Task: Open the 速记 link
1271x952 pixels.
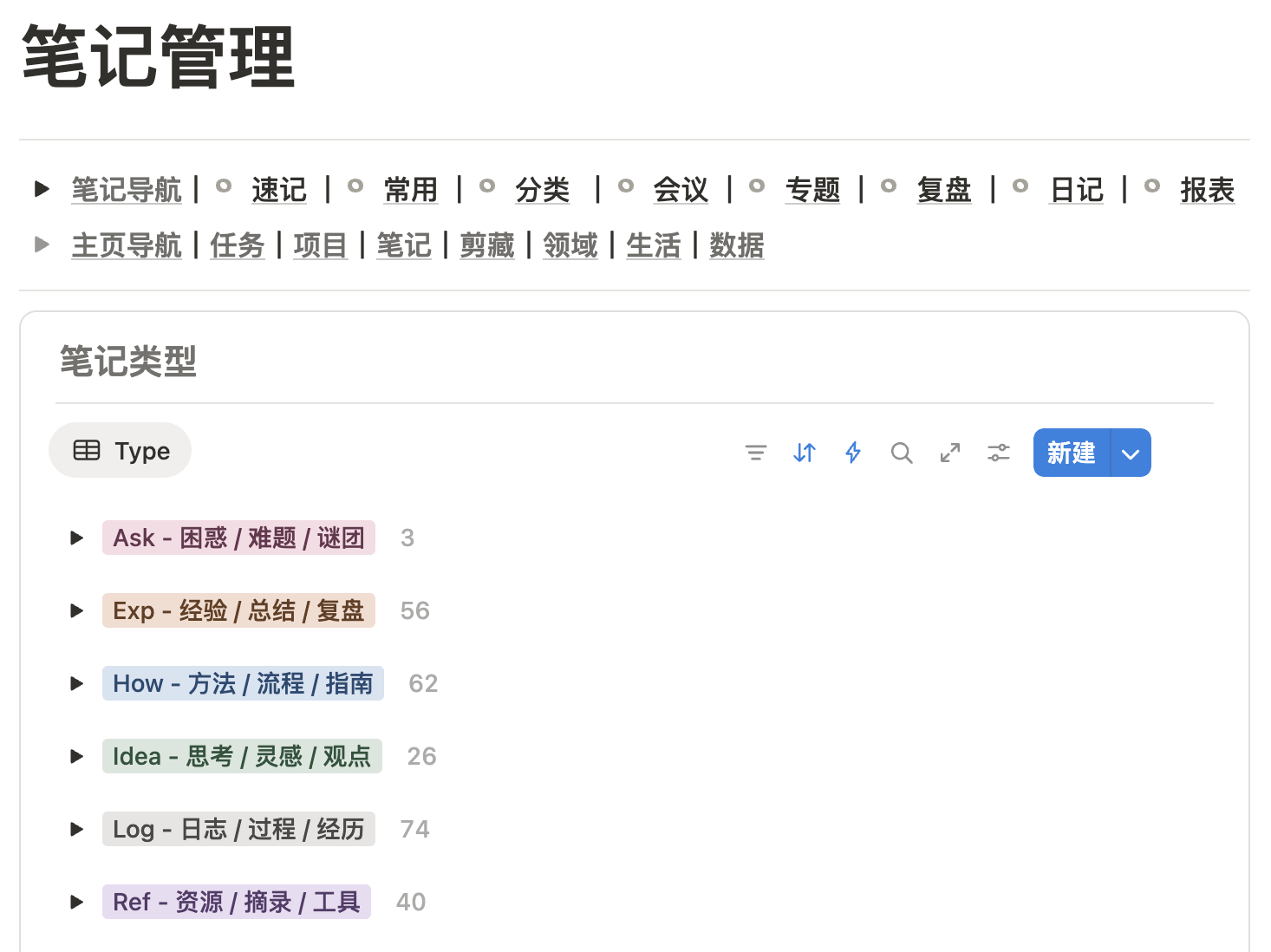Action: [x=279, y=190]
